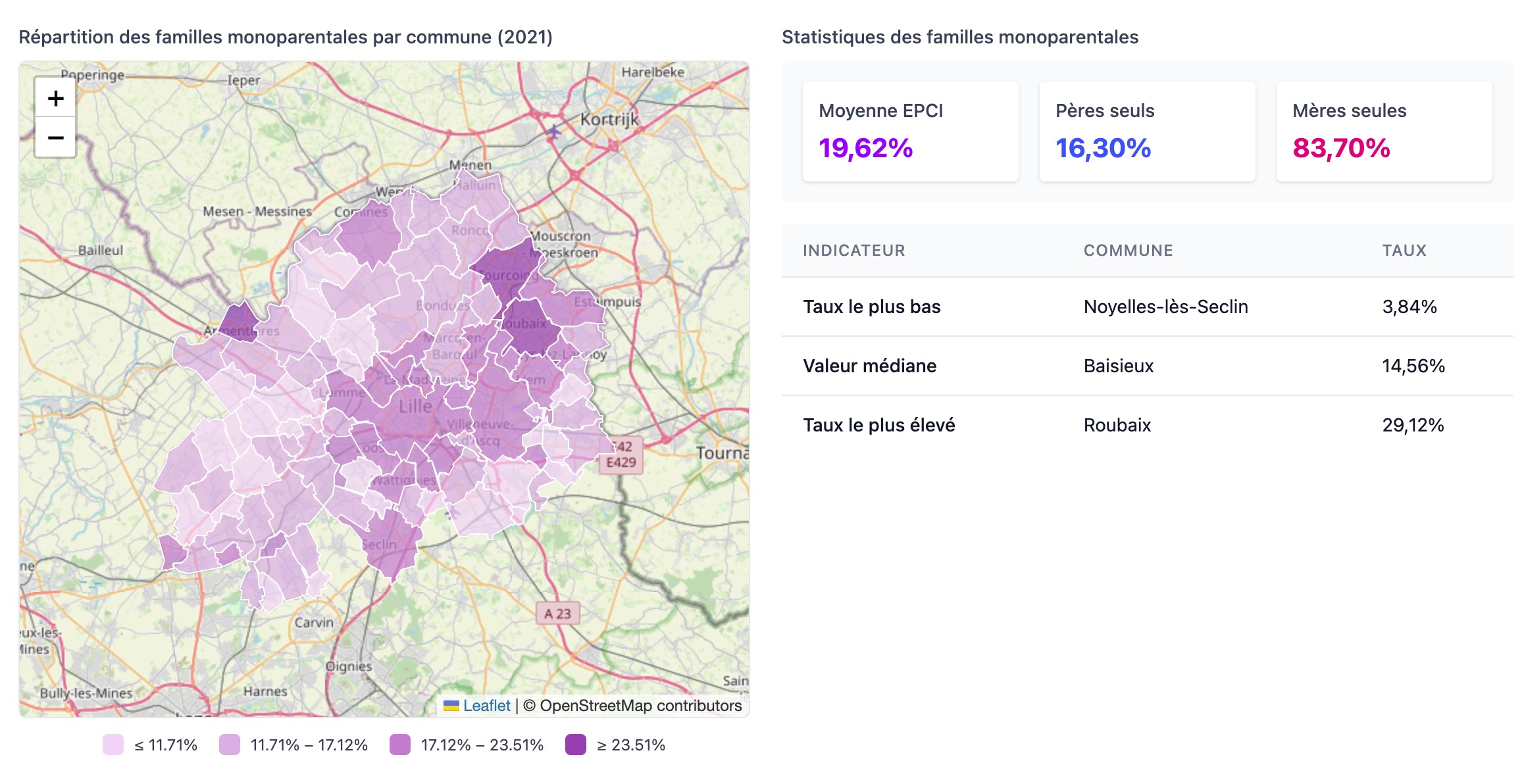1524x784 pixels.
Task: Click the map zoom-in plus icon
Action: pos(55,99)
